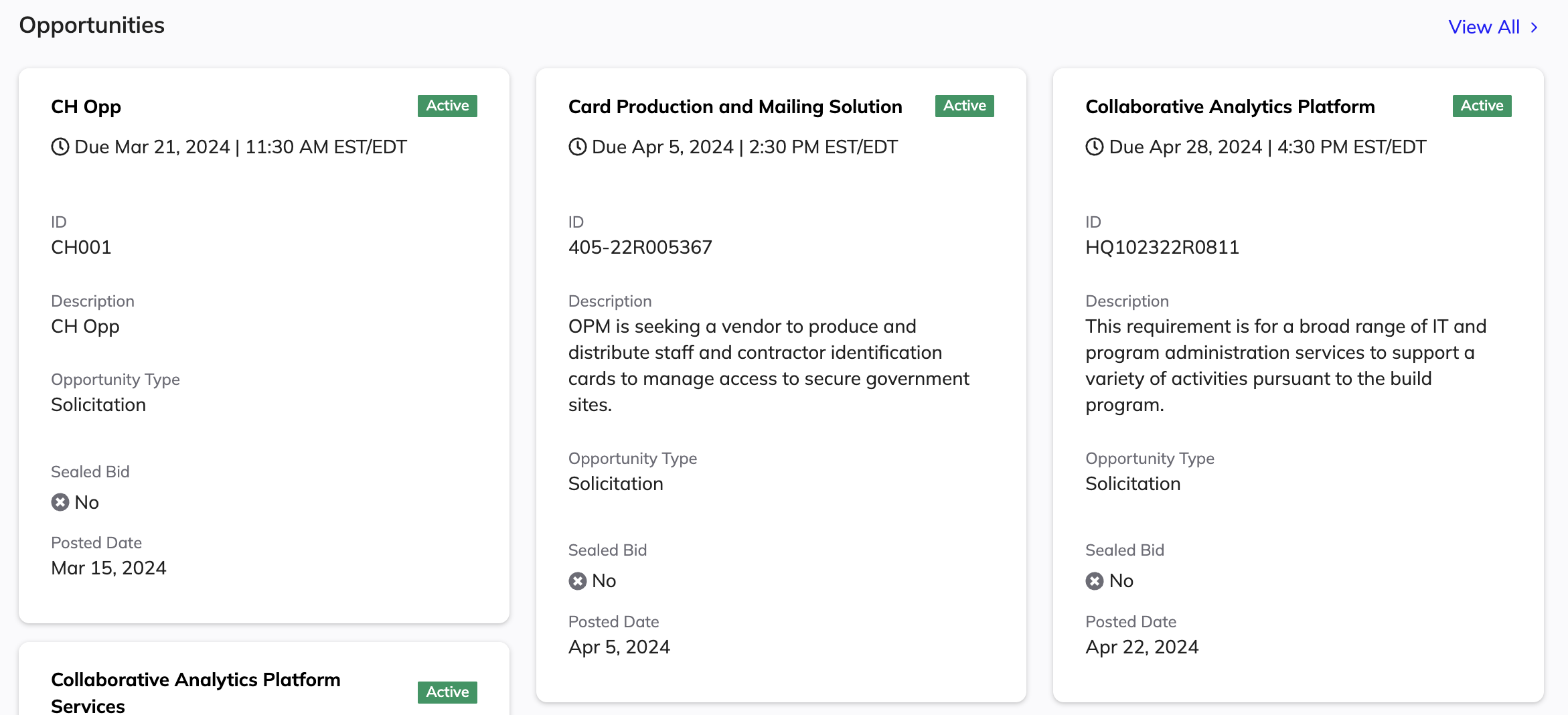Click Active badge on Card Production and Mailing Solution
The image size is (1568, 715).
coord(964,106)
